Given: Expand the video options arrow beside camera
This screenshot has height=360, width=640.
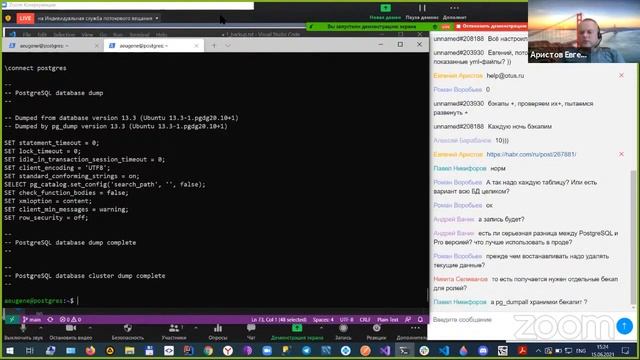Looking at the screenshot, I should [90, 328].
